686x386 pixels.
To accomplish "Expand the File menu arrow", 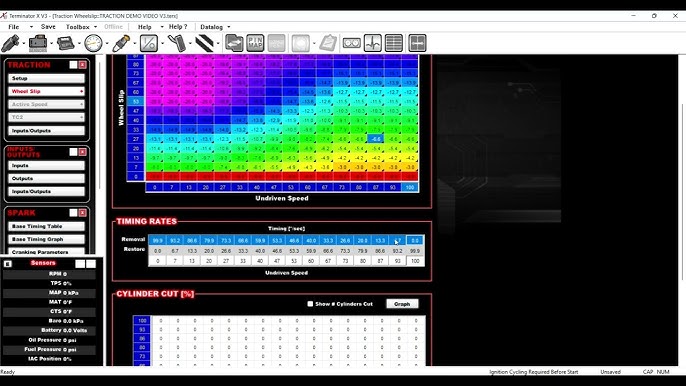I will (31, 27).
